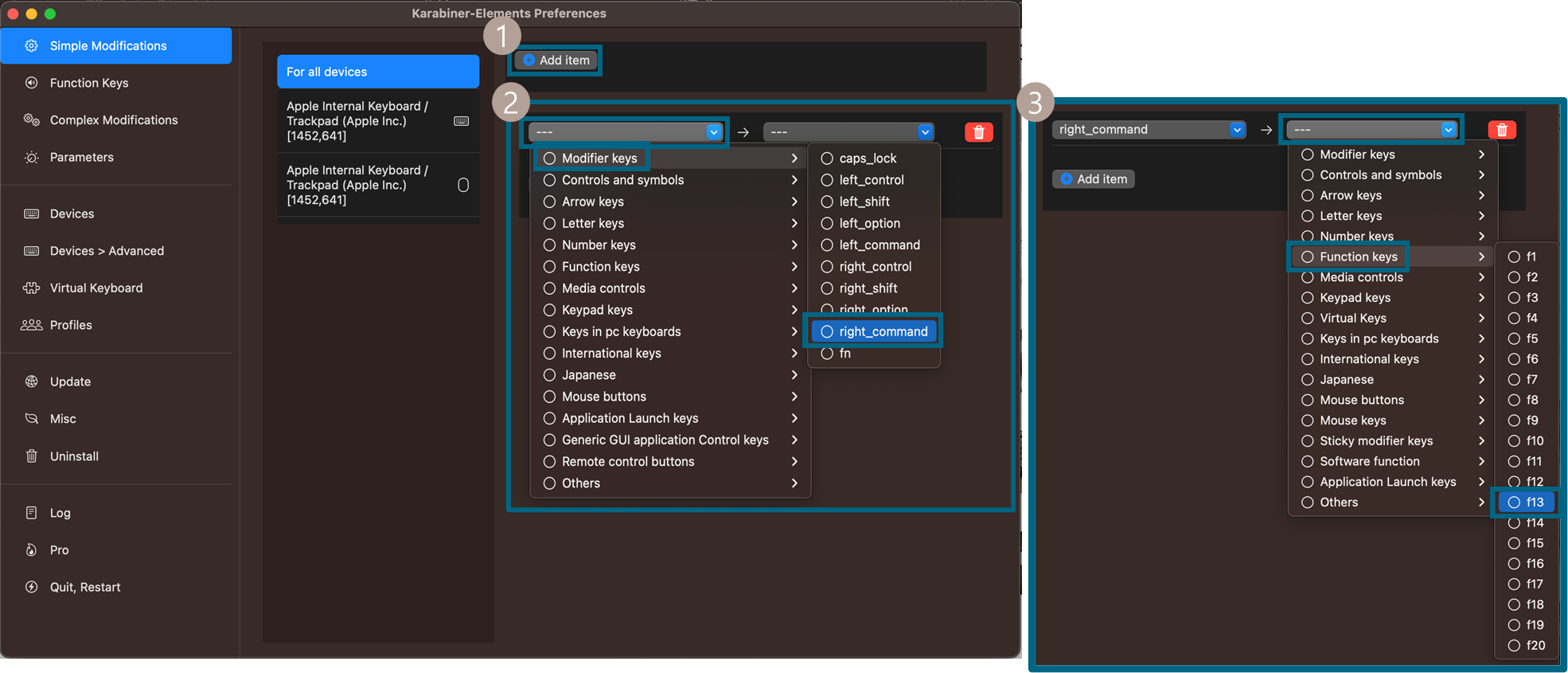1568x673 pixels.
Task: Click the Misc leaf icon
Action: pos(31,419)
